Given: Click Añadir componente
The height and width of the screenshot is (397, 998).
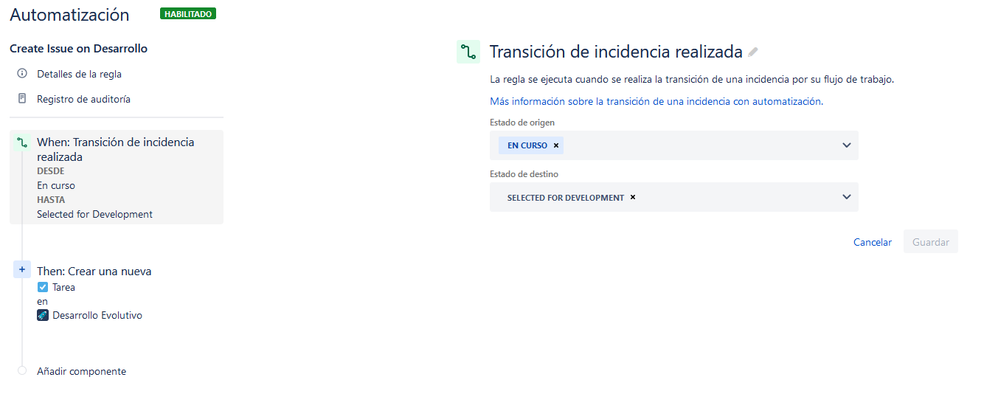Looking at the screenshot, I should coord(81,372).
